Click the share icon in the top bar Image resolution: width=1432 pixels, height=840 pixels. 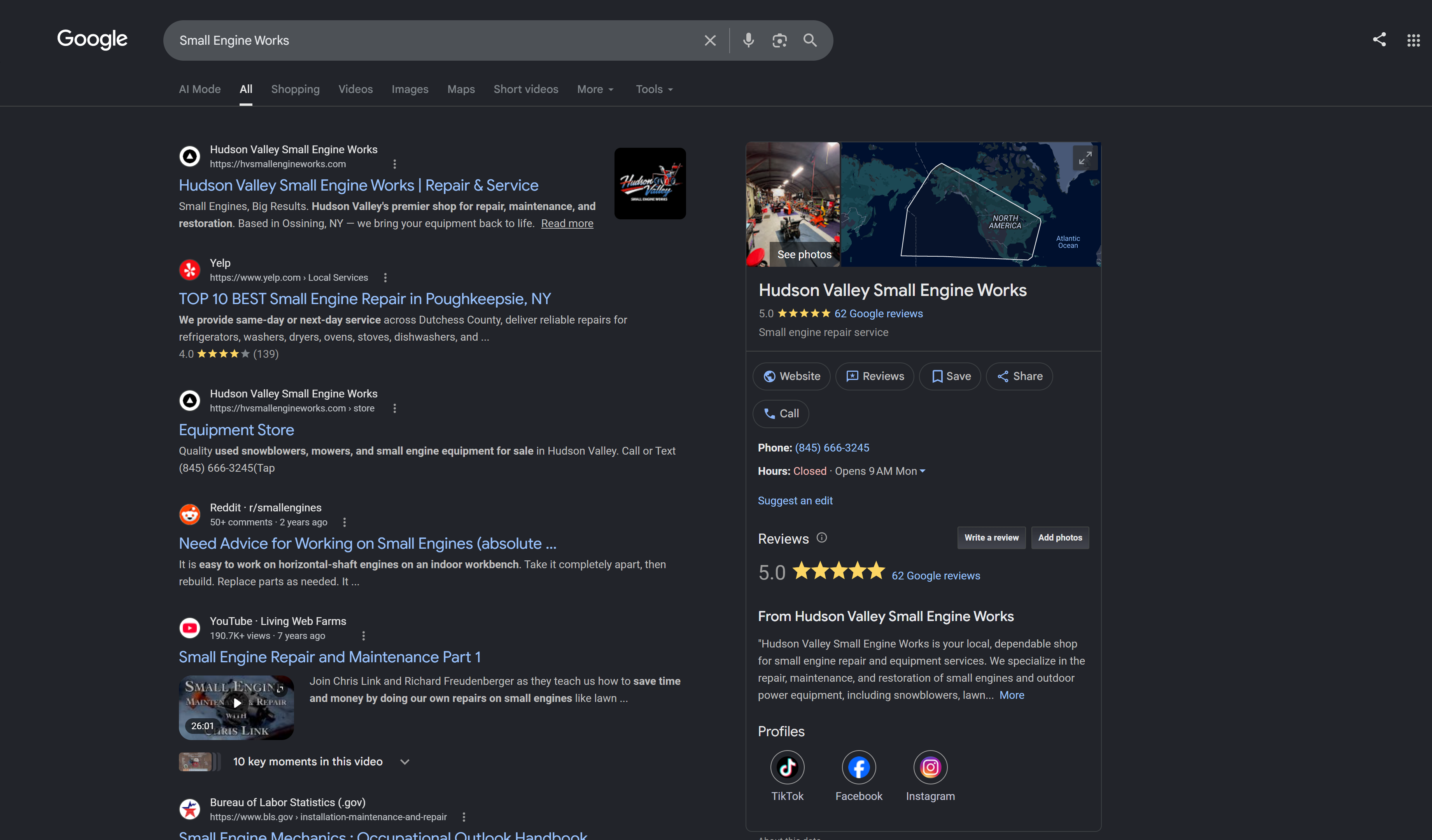coord(1379,39)
